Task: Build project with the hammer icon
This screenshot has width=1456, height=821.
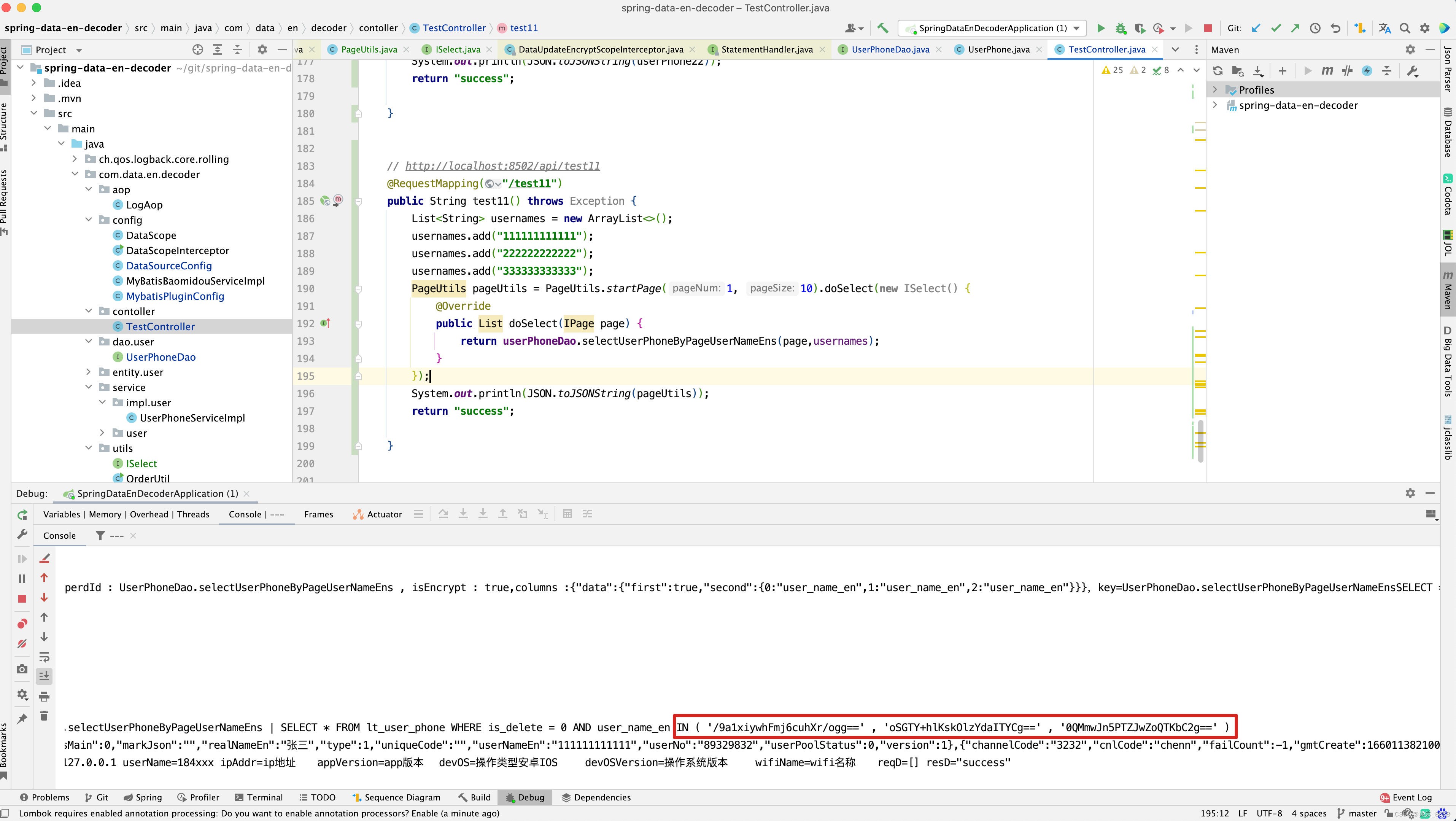Action: point(883,28)
